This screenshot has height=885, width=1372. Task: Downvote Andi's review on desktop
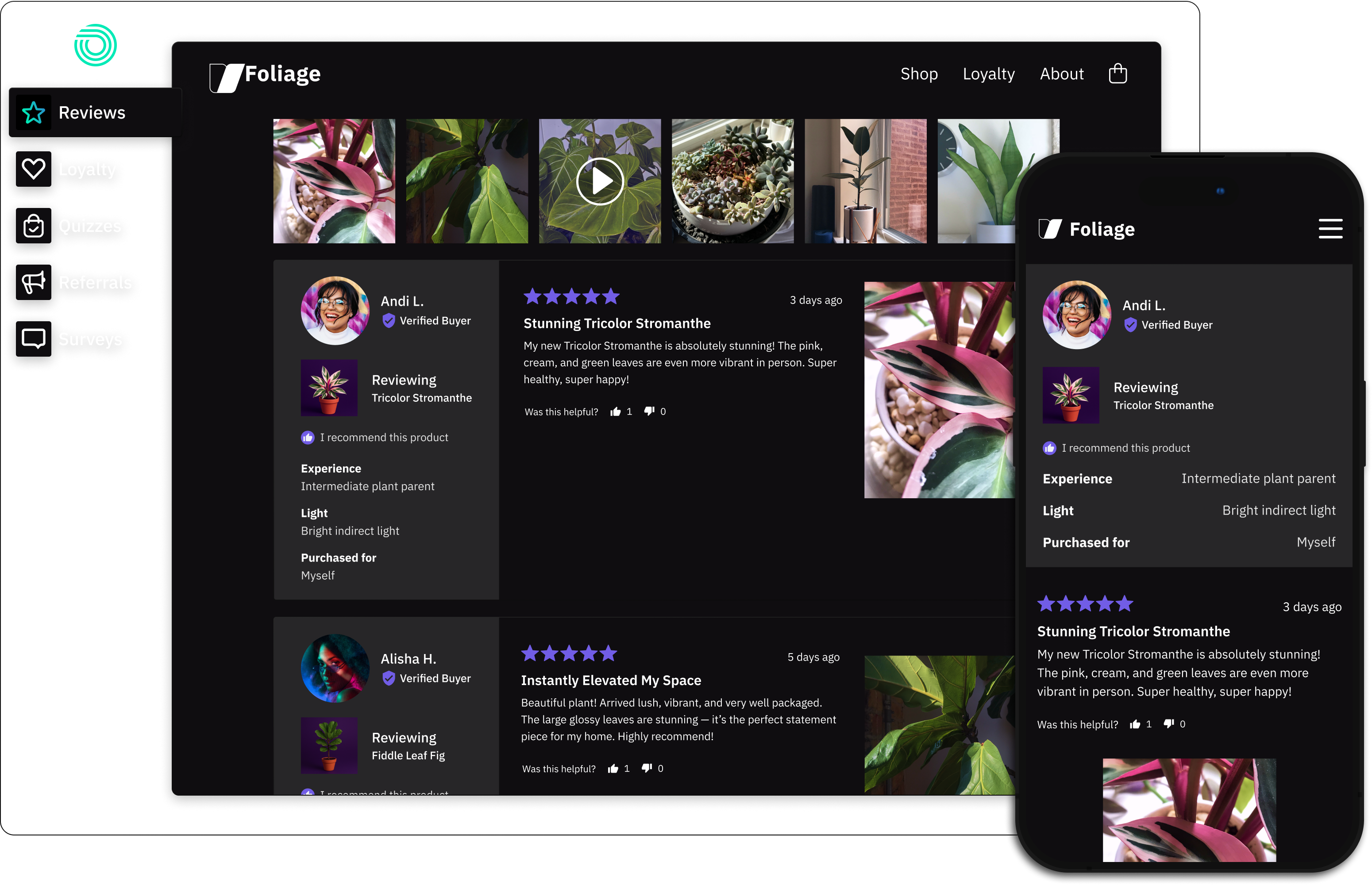650,412
